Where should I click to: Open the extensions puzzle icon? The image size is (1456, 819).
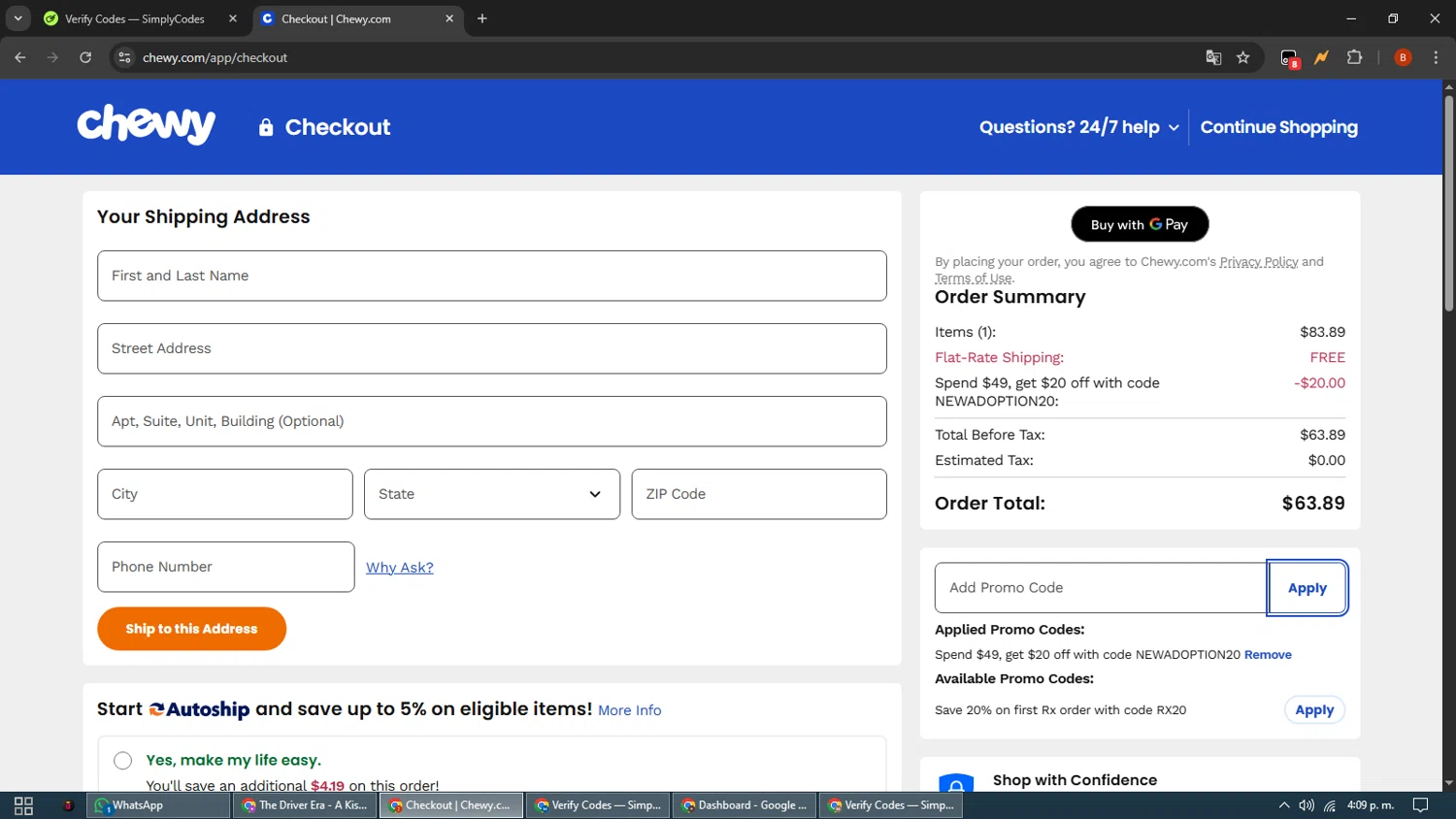[x=1355, y=57]
